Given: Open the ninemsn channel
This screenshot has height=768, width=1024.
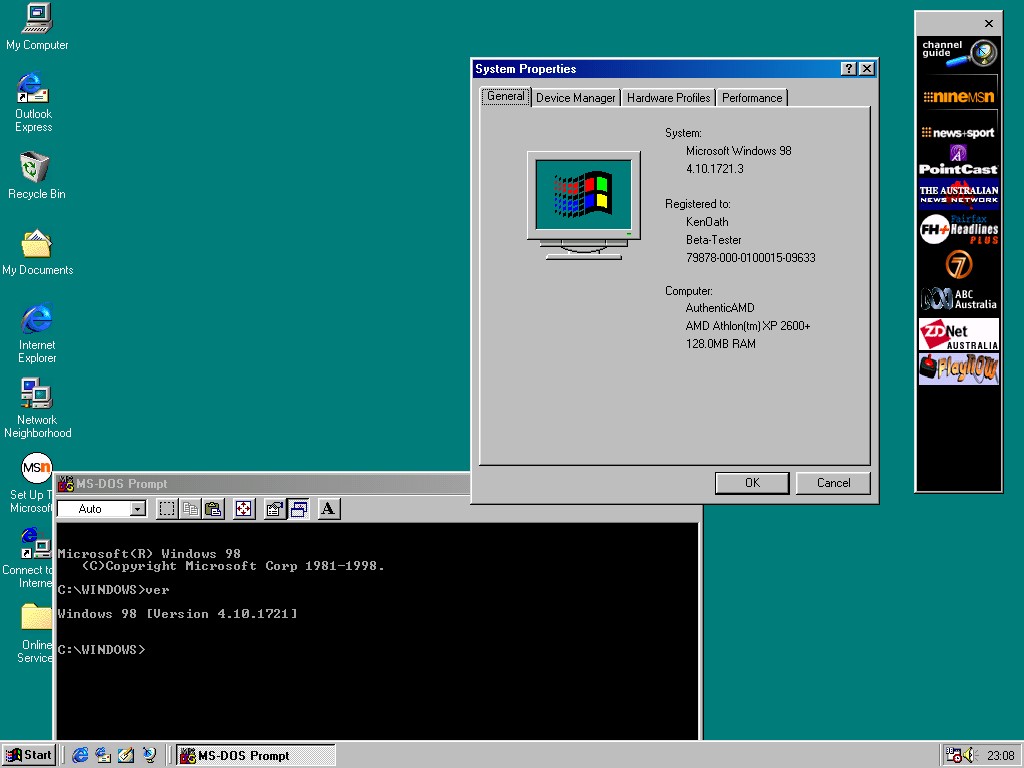Looking at the screenshot, I should coord(959,97).
